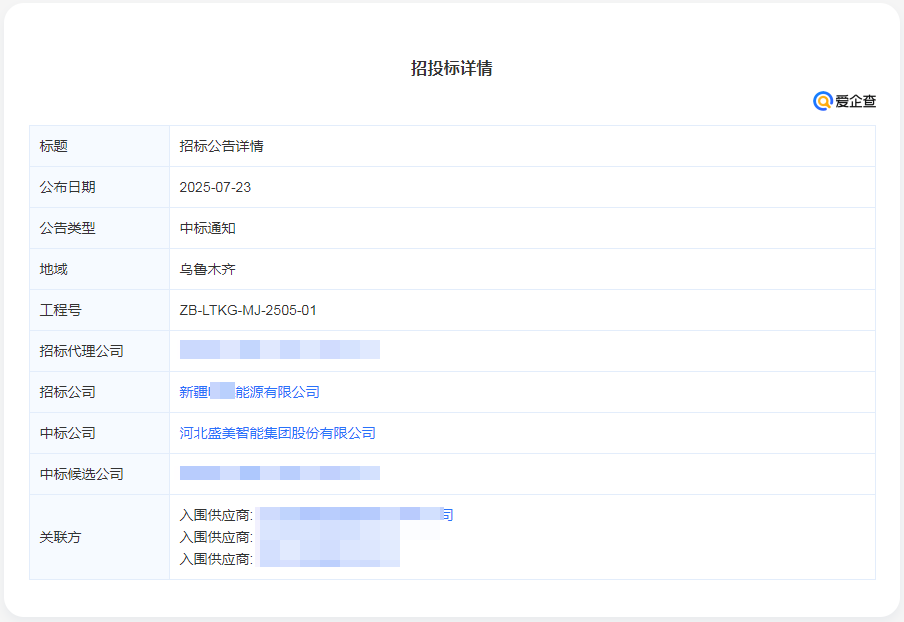This screenshot has height=622, width=904.
Task: Open the first 入围供应商 company link
Action: tap(350, 515)
